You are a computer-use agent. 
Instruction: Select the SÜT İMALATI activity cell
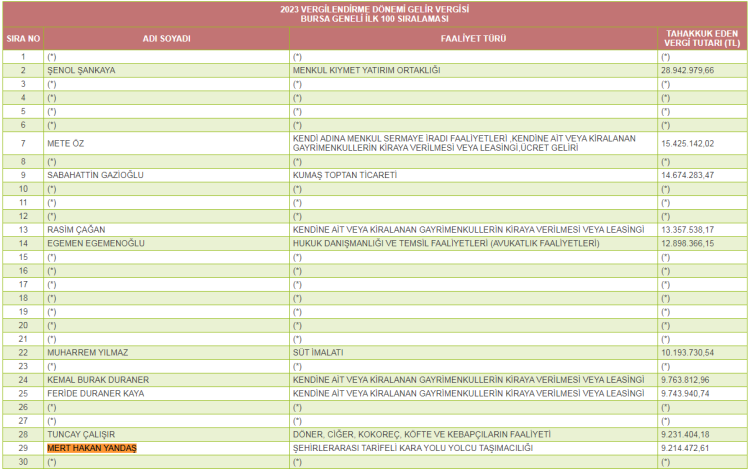[x=318, y=352]
